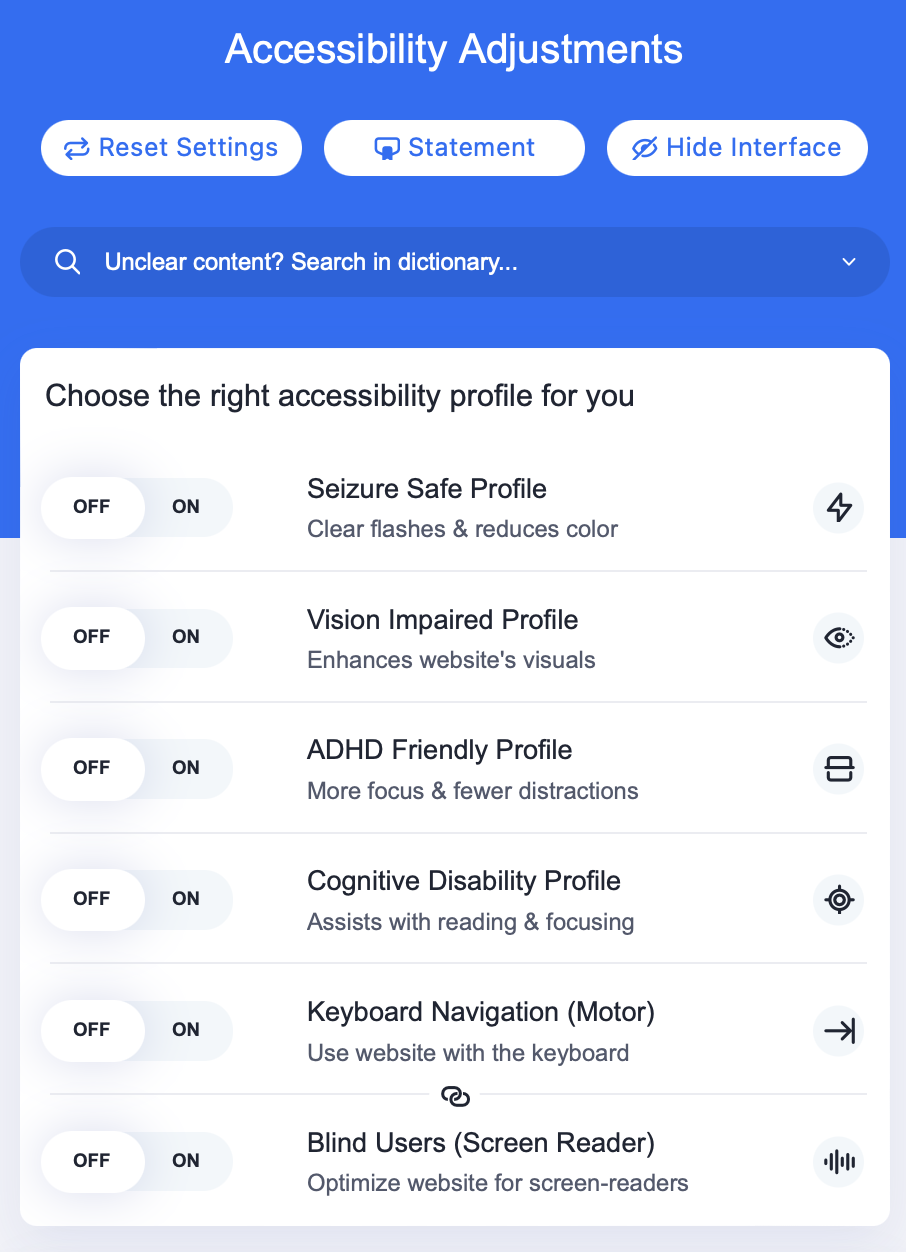Click the magnifier icon in dictionary search

67,262
